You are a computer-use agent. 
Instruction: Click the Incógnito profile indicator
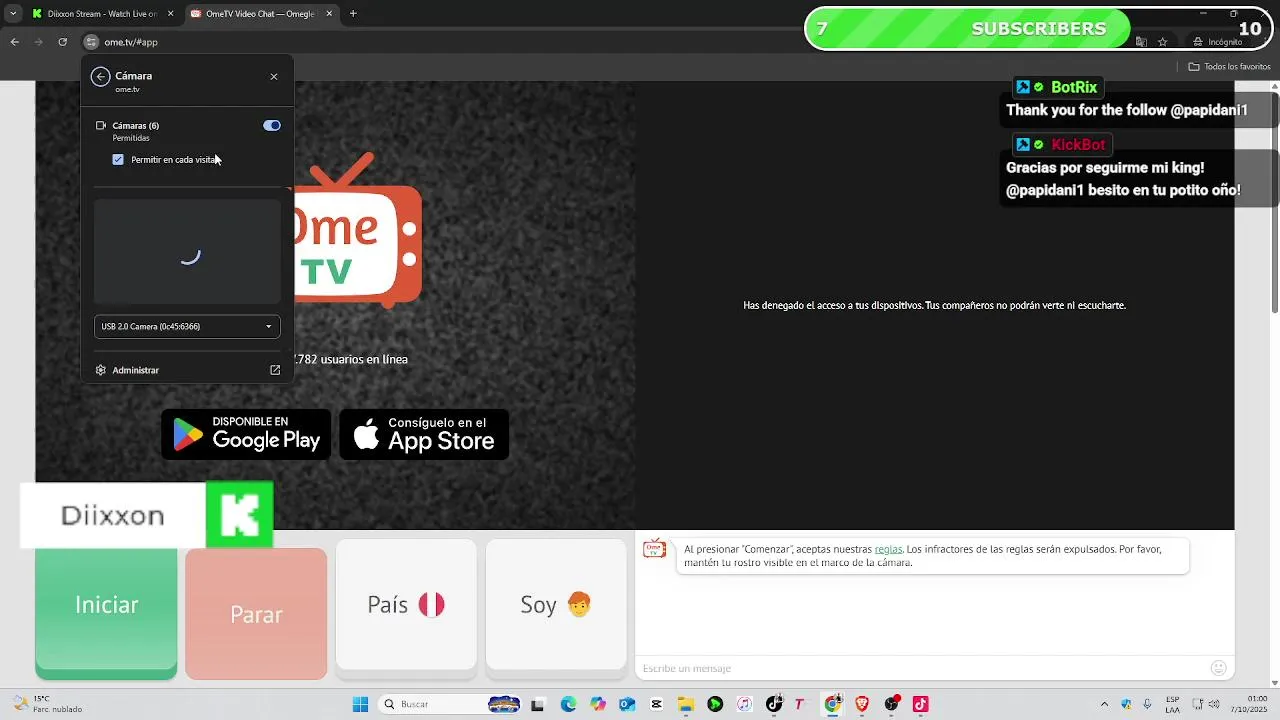(1217, 42)
